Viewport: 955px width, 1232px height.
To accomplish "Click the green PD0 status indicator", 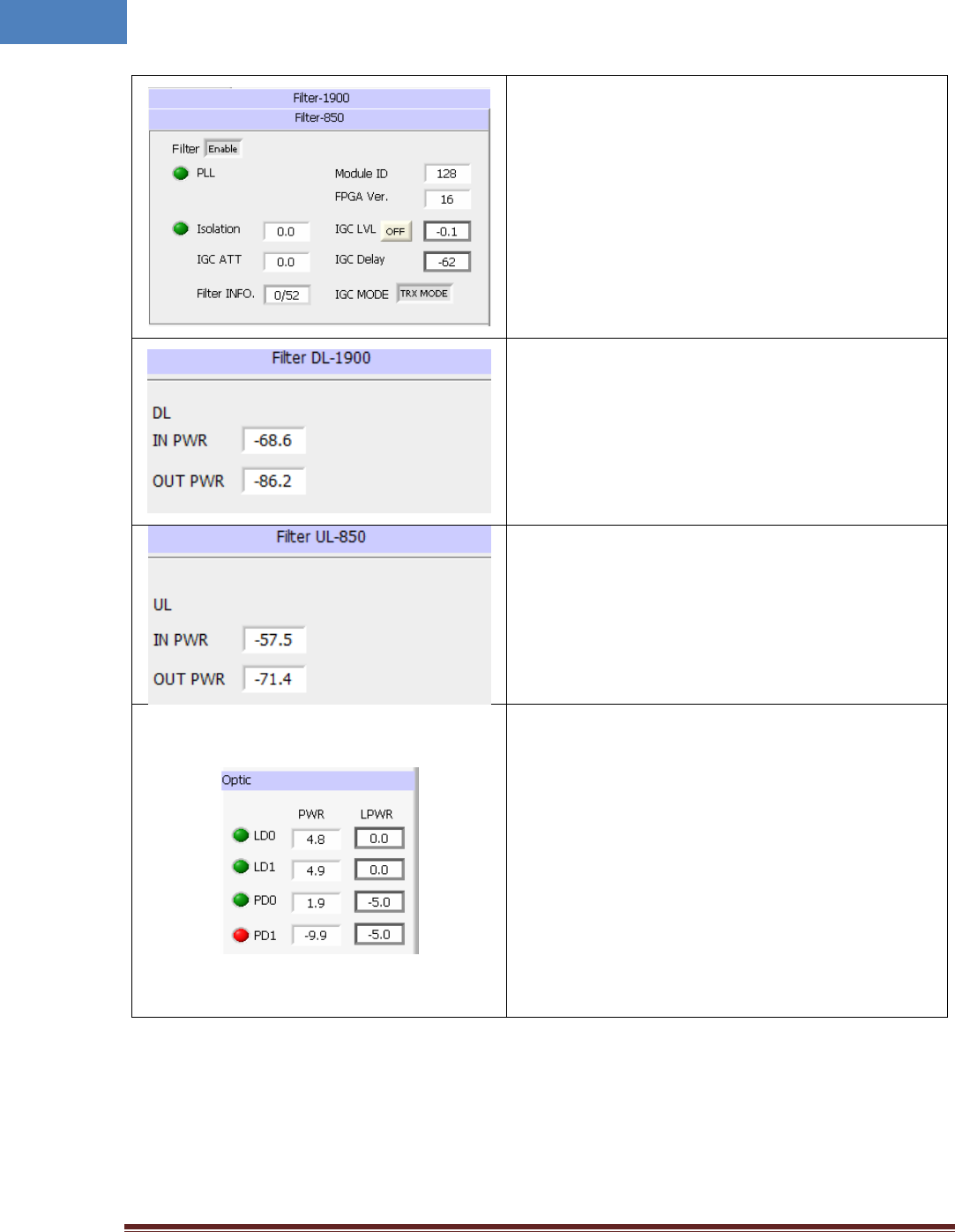I will click(x=241, y=900).
